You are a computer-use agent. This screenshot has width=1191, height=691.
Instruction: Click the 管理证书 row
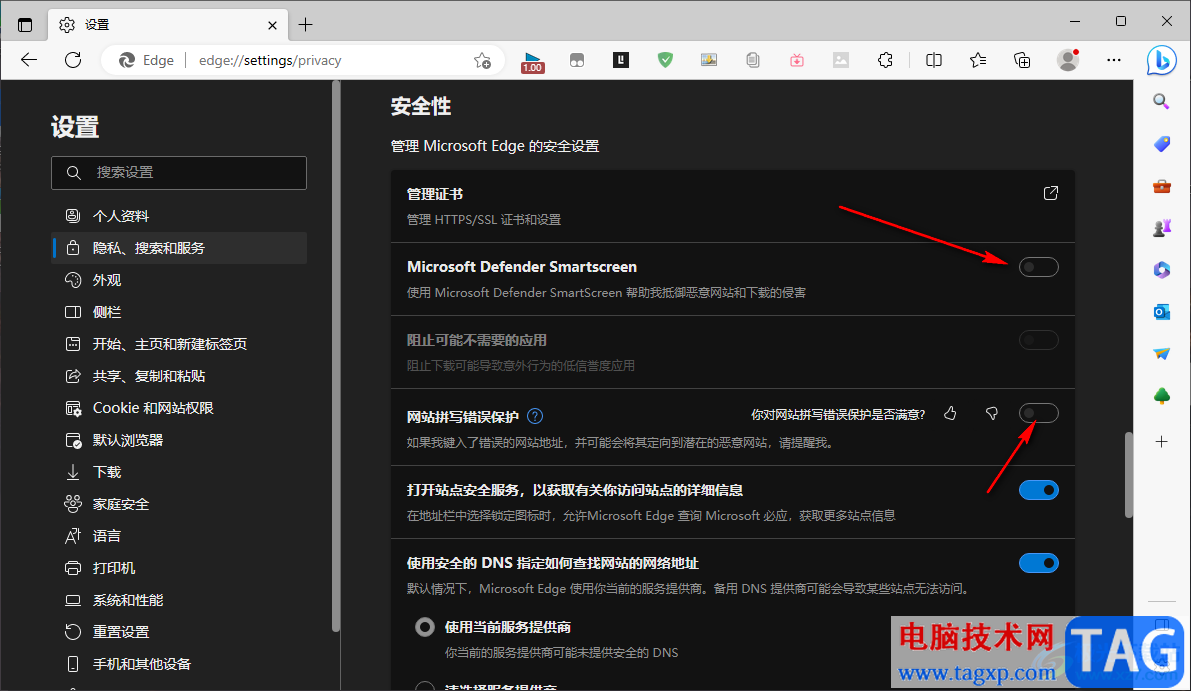coord(733,207)
